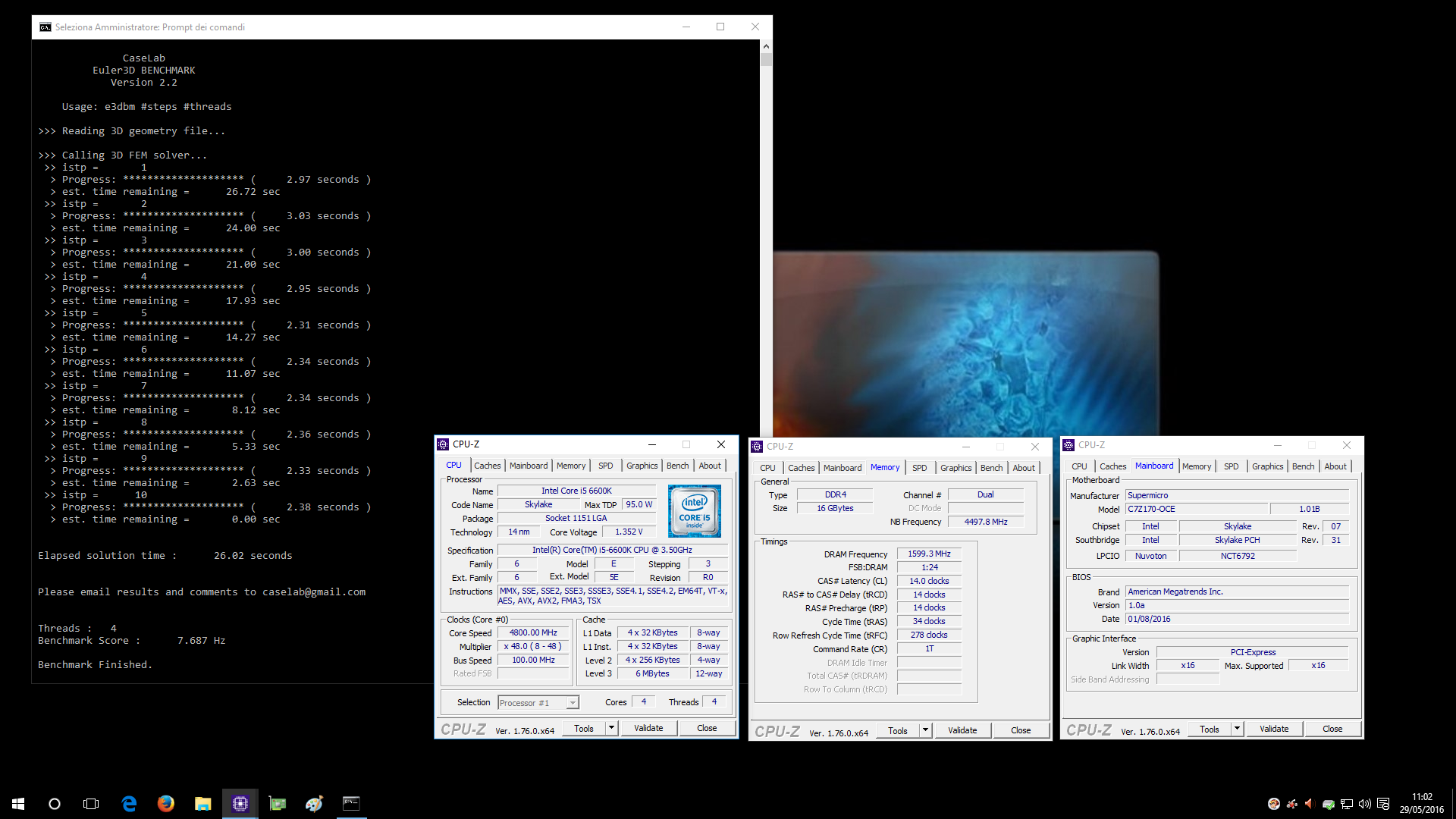Open the Windows Start menu
The height and width of the screenshot is (819, 1456).
pyautogui.click(x=18, y=804)
